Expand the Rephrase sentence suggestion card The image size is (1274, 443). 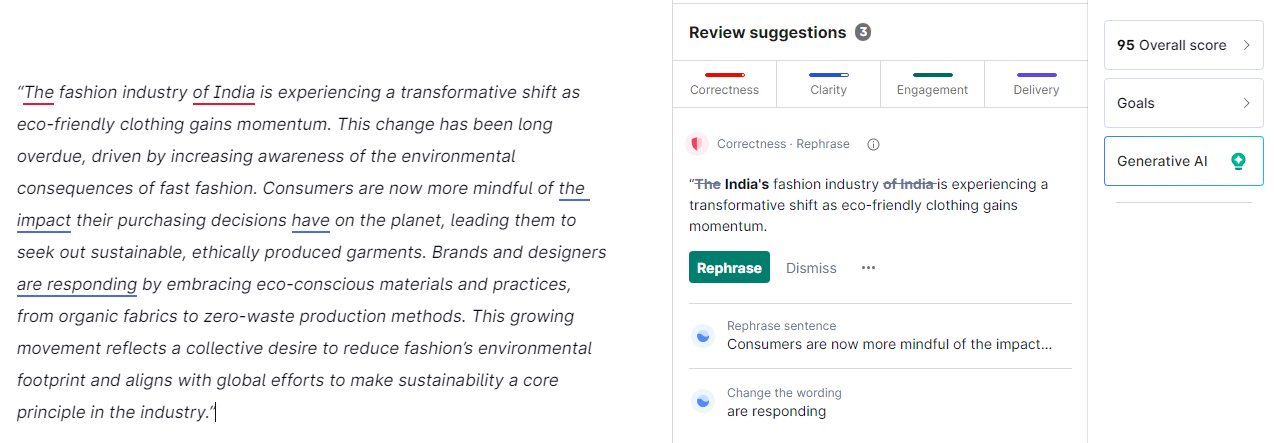[x=880, y=336]
